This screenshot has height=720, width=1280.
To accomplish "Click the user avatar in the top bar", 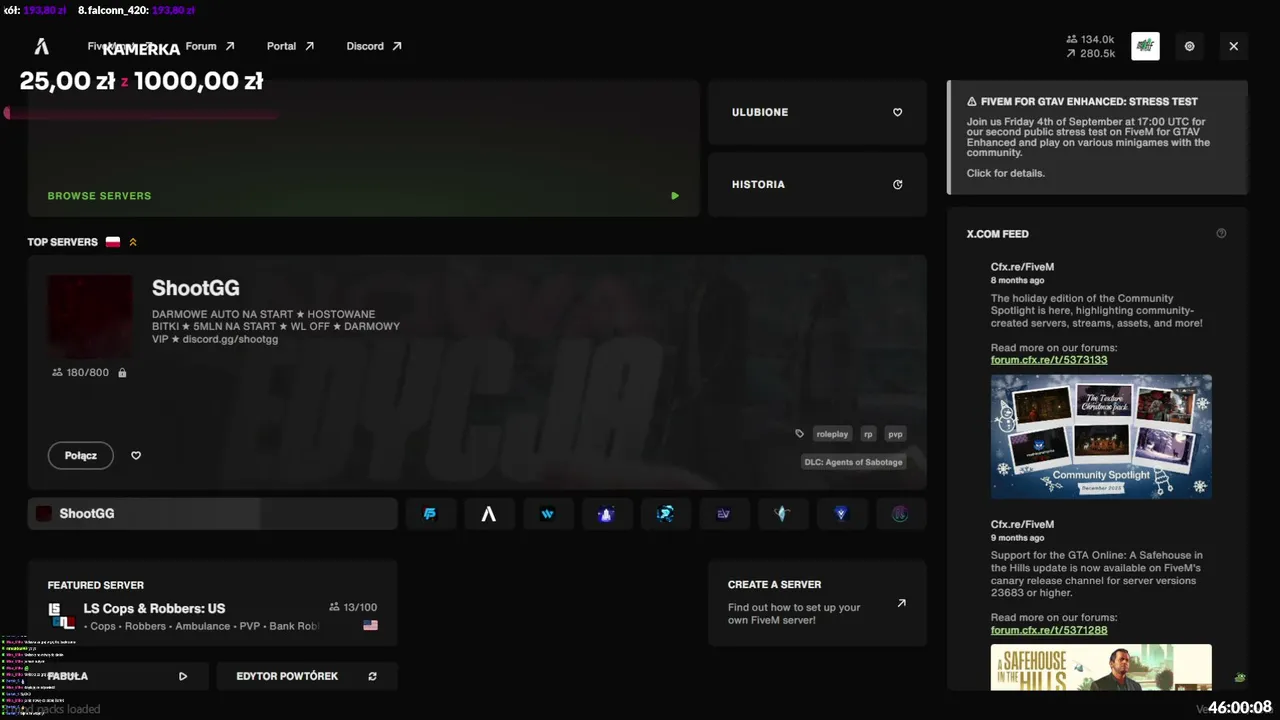I will tap(1145, 46).
